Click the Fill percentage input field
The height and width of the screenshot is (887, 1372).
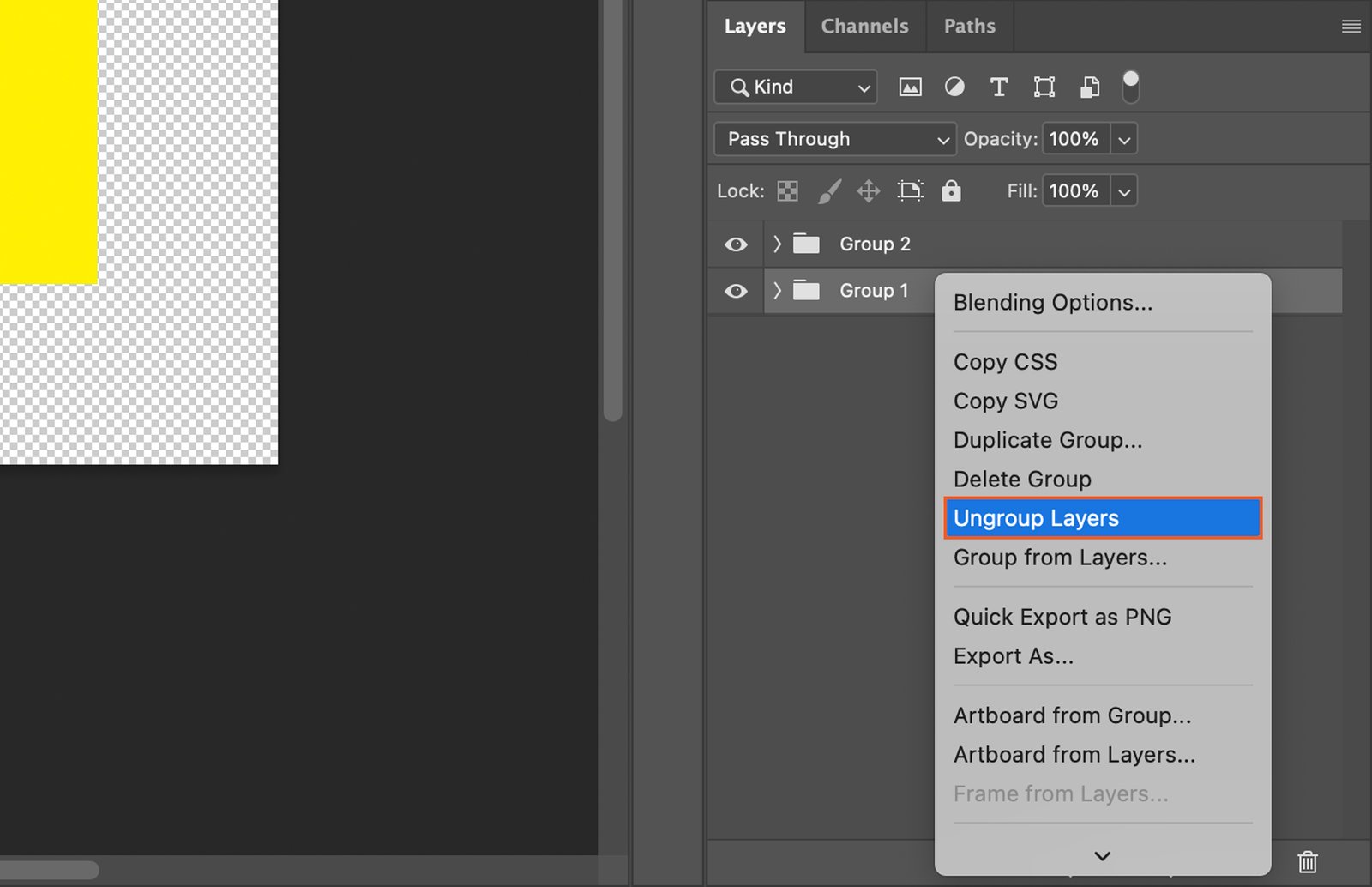[x=1075, y=190]
